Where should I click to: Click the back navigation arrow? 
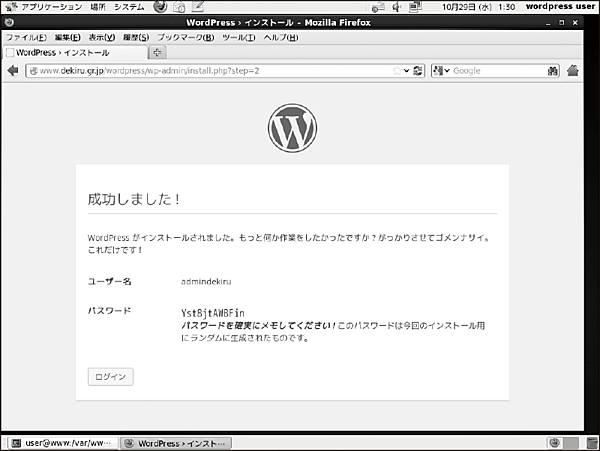pyautogui.click(x=13, y=71)
